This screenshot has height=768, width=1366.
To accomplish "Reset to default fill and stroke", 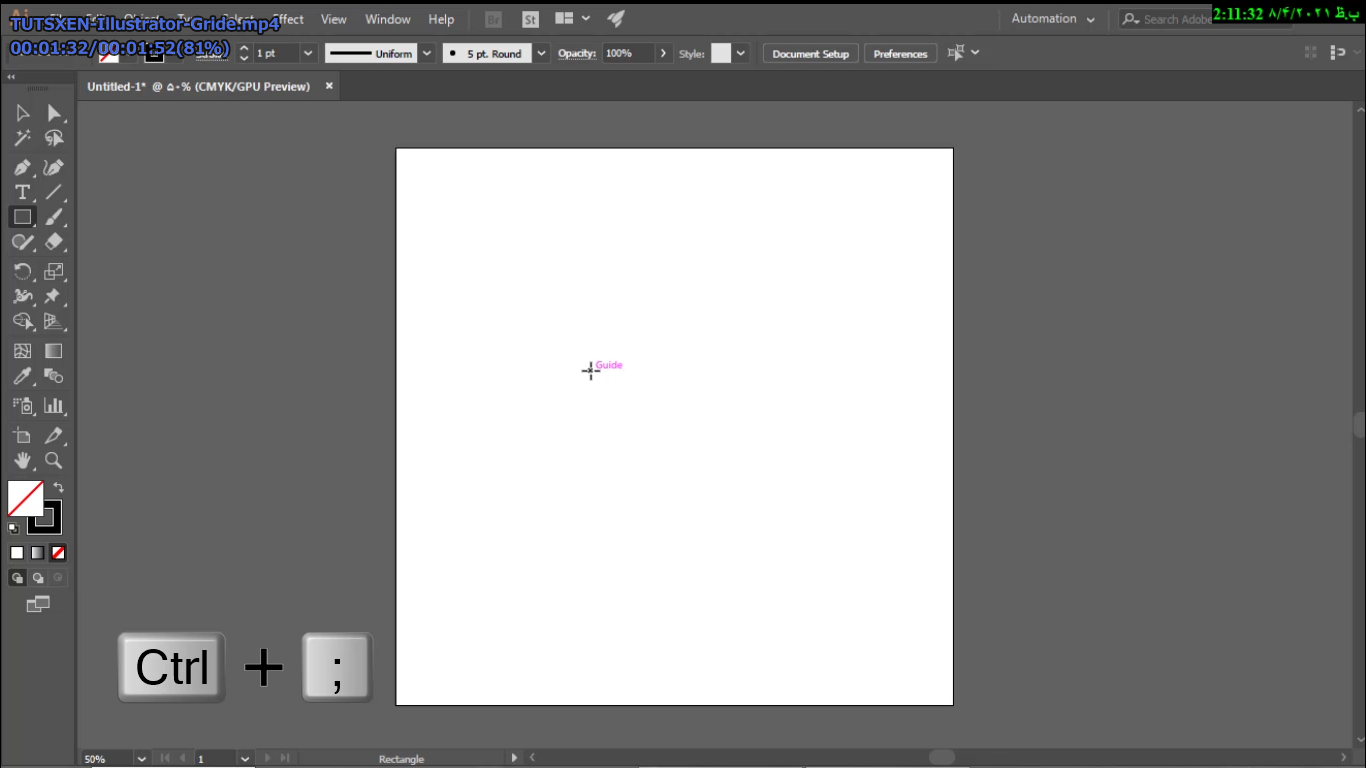I will (x=13, y=528).
